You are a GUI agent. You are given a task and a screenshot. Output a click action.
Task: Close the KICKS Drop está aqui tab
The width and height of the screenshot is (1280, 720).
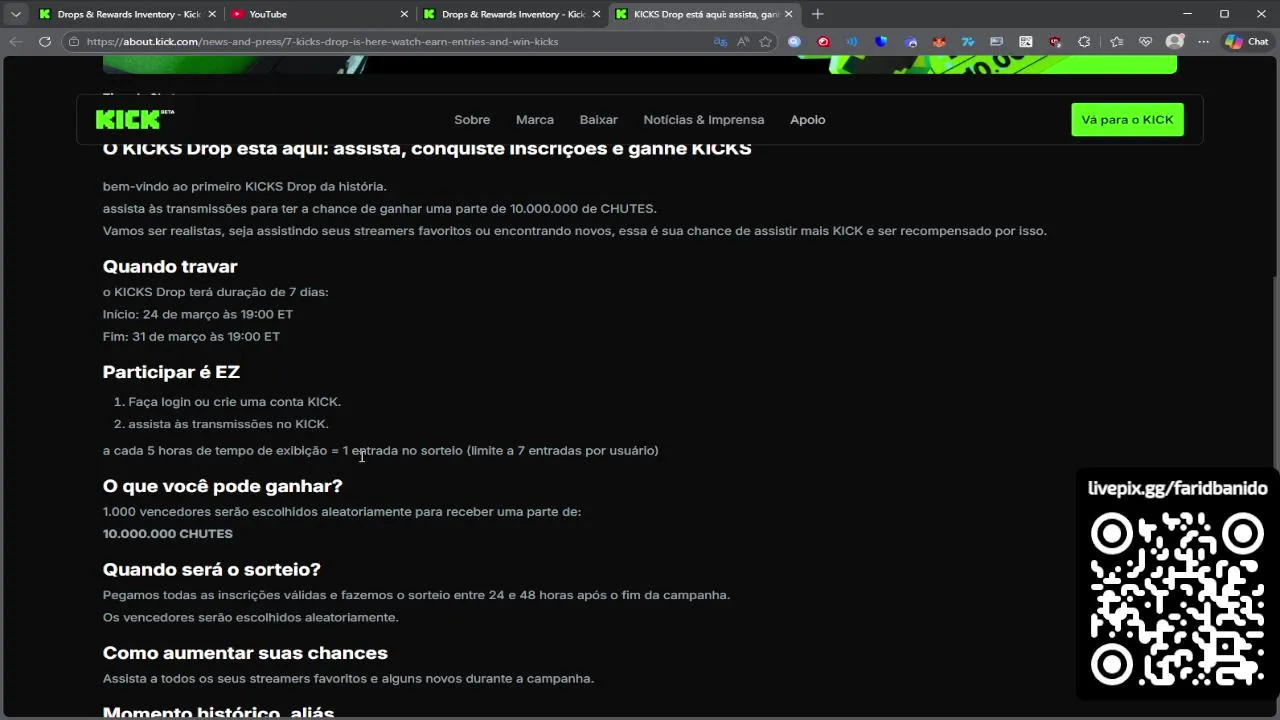tap(788, 14)
